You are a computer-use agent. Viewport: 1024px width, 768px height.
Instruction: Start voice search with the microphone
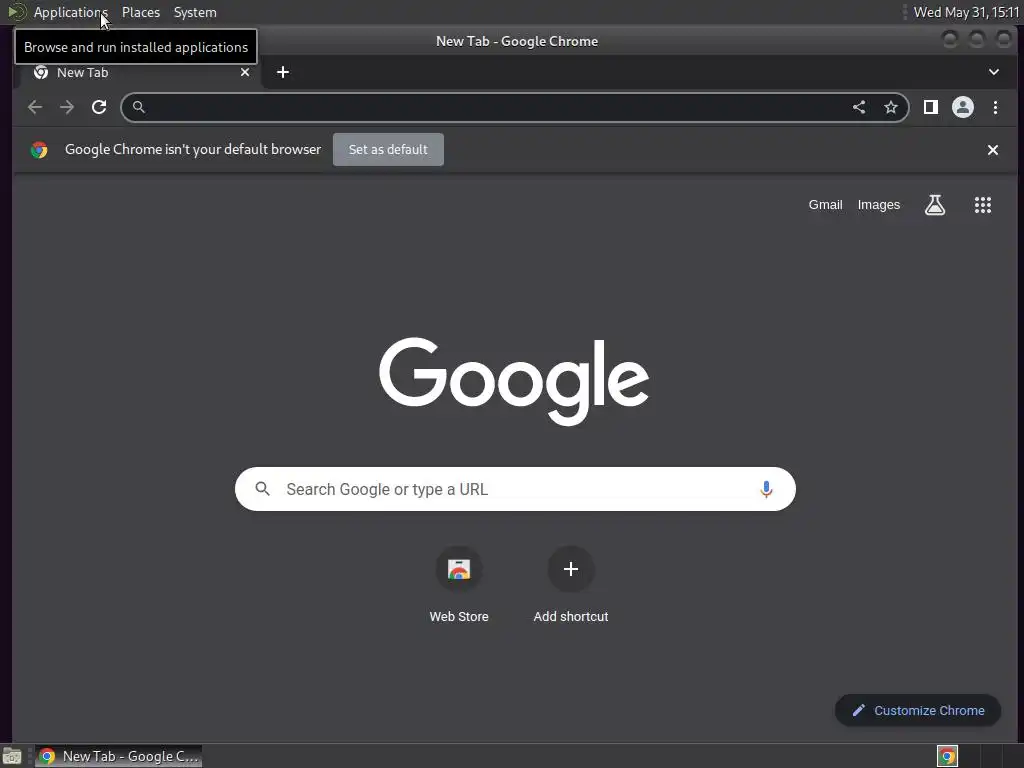coord(766,489)
